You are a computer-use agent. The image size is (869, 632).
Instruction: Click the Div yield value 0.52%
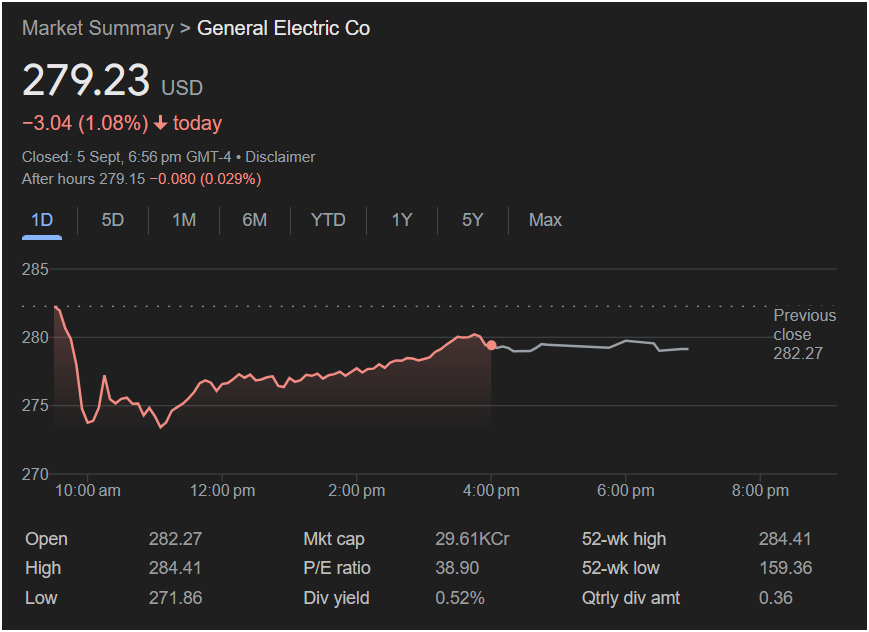[460, 598]
